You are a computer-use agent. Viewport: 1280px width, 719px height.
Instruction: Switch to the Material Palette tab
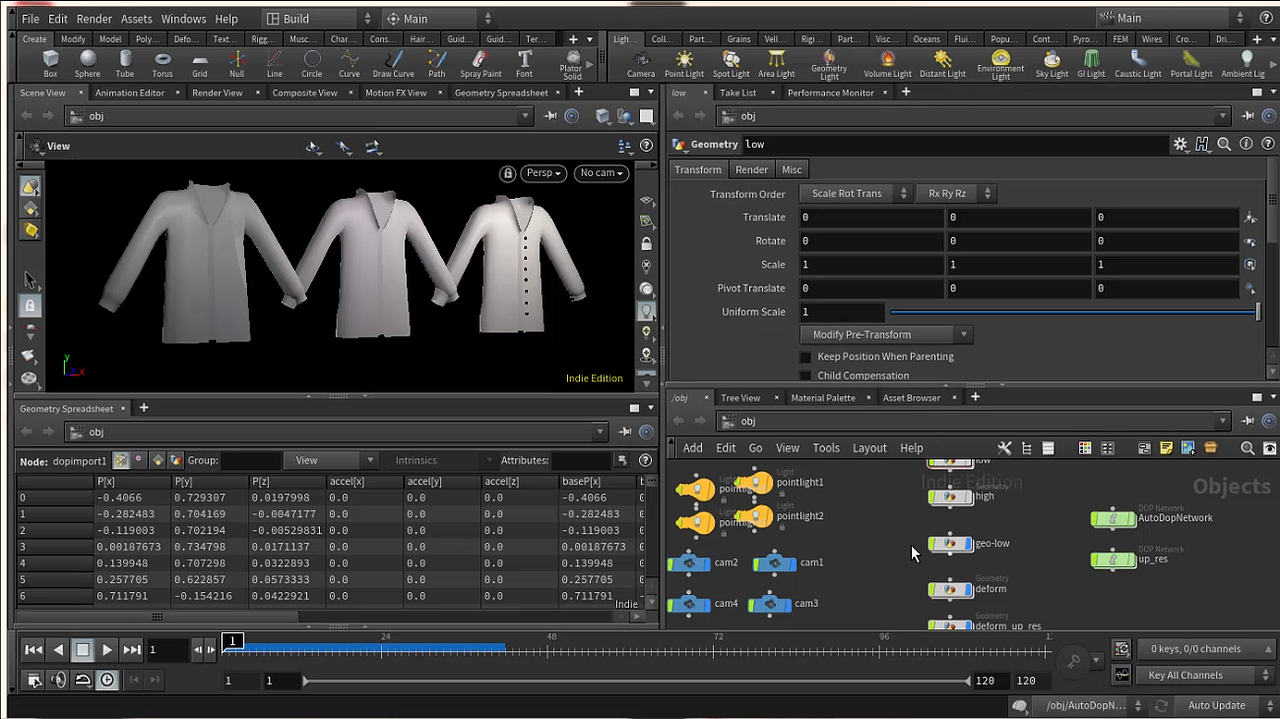tap(823, 398)
